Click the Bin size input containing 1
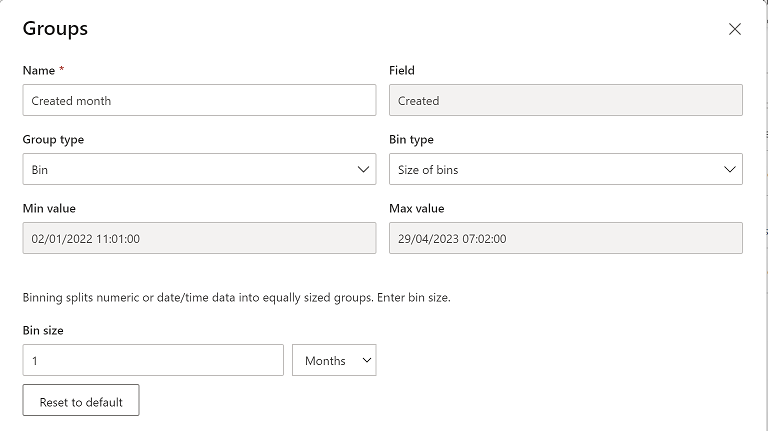This screenshot has height=431, width=768. coord(153,360)
